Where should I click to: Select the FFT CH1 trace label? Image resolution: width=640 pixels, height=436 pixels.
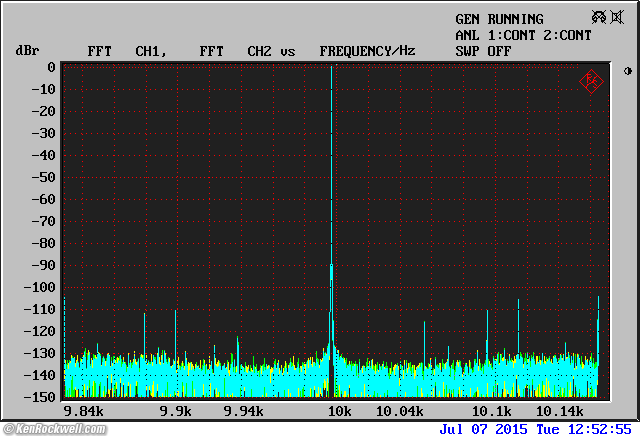(x=124, y=50)
